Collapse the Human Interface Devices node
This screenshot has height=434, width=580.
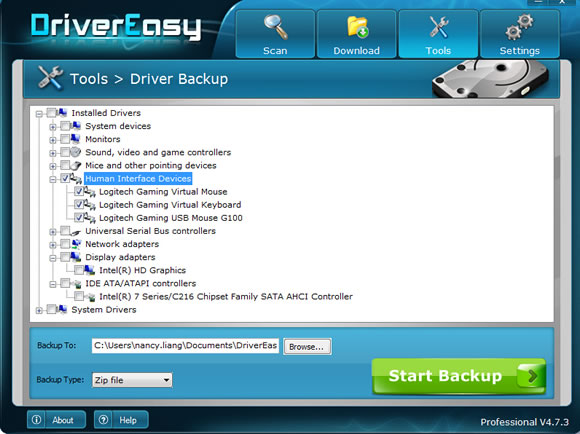[53, 179]
